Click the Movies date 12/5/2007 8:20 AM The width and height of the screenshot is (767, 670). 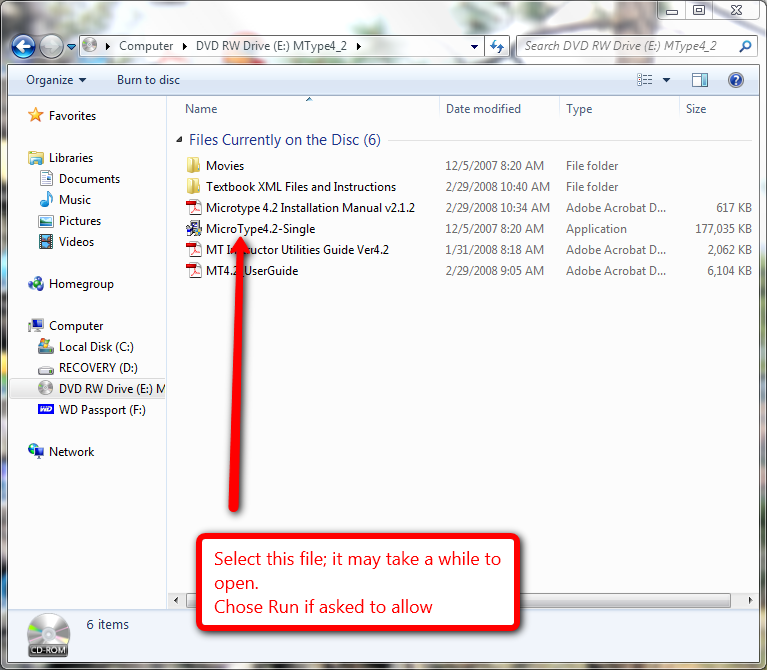(494, 166)
